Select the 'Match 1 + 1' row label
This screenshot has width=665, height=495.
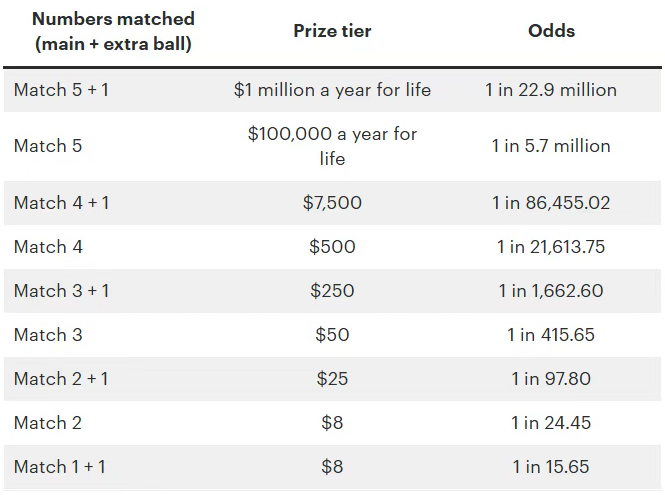pyautogui.click(x=60, y=467)
